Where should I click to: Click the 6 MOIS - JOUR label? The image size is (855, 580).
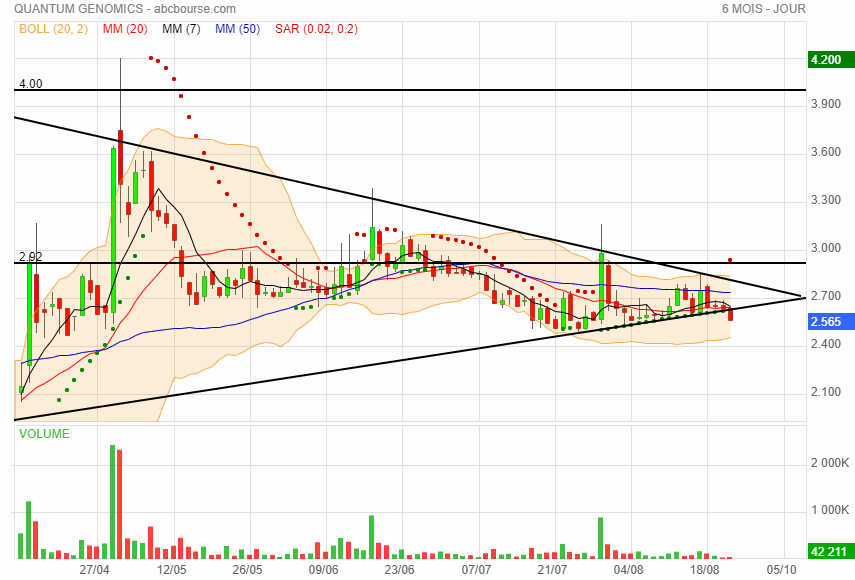pos(763,9)
